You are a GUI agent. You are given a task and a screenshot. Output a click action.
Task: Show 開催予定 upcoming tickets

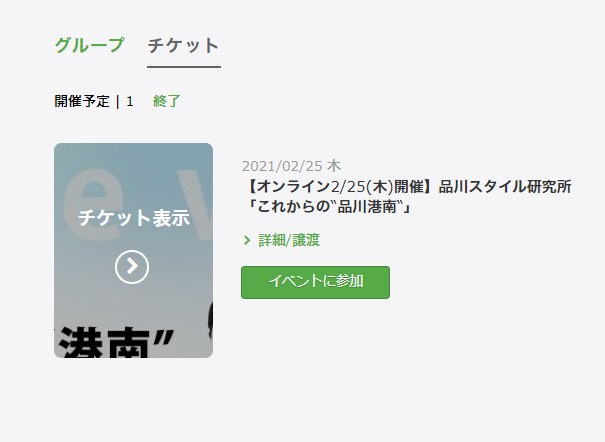tap(82, 101)
